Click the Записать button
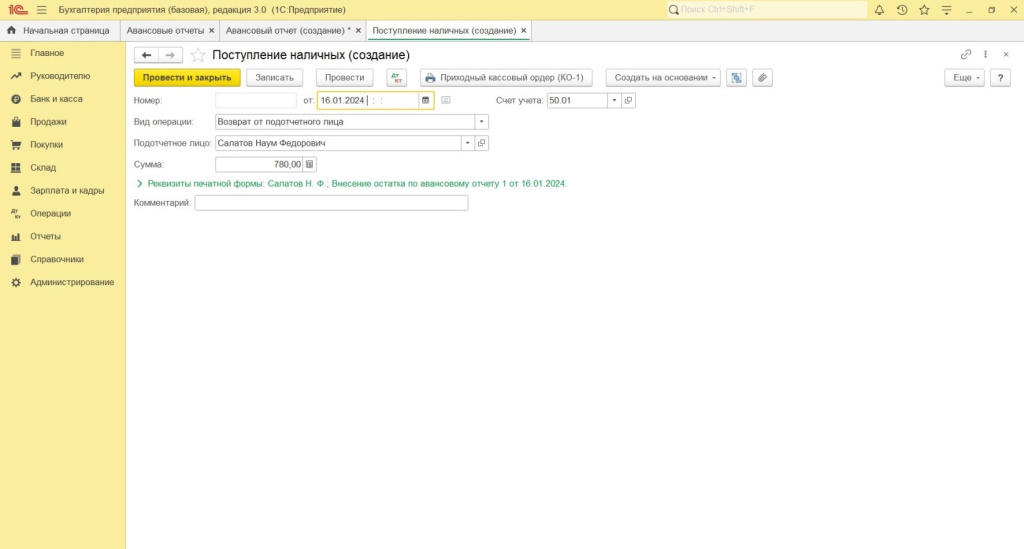 275,77
